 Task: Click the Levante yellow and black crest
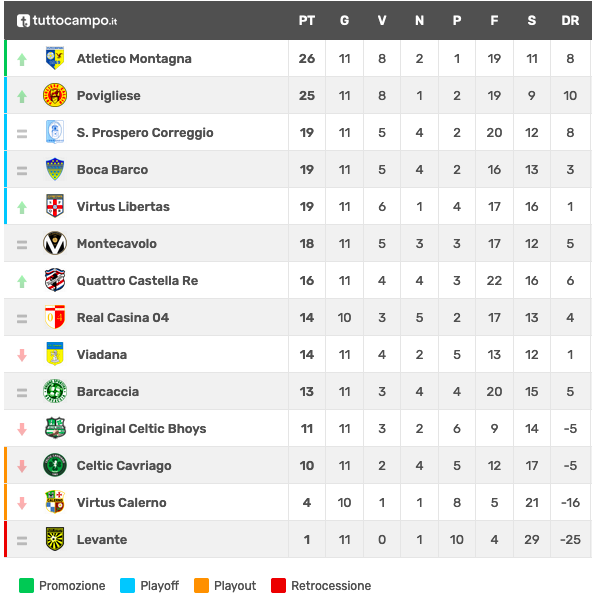(55, 539)
